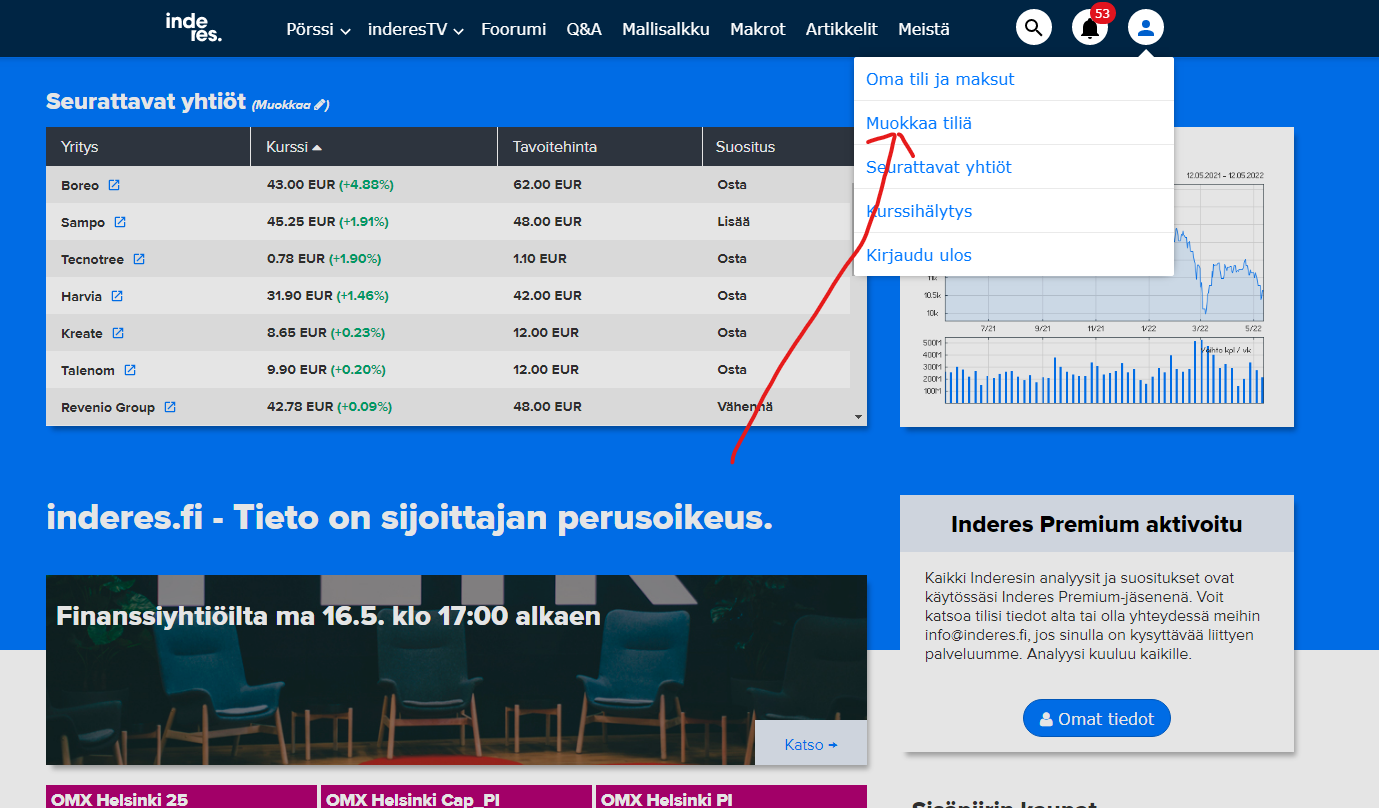Open Kreate external link icon
This screenshot has width=1379, height=808.
[x=118, y=333]
